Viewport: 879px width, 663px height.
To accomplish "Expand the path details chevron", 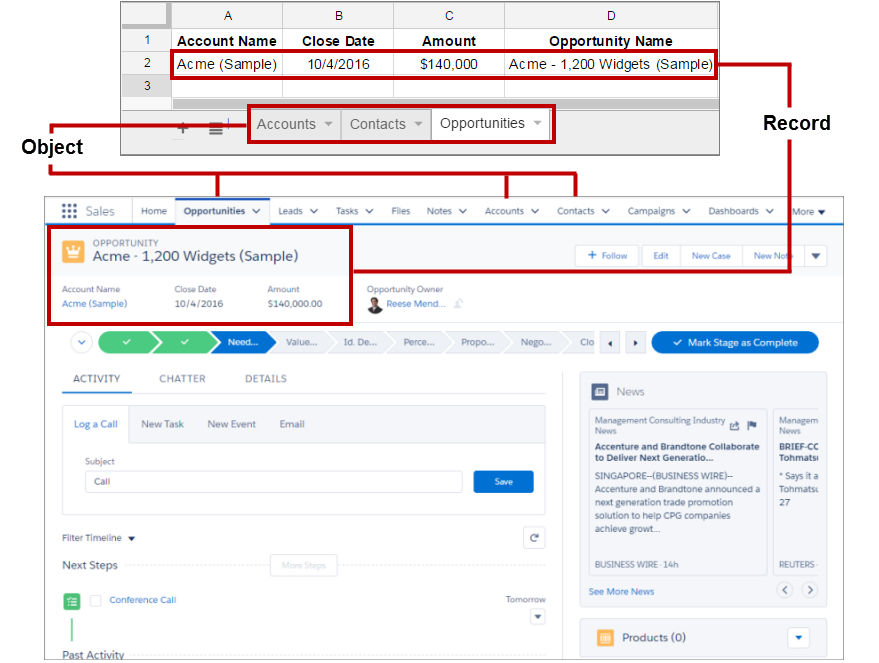I will pyautogui.click(x=82, y=342).
